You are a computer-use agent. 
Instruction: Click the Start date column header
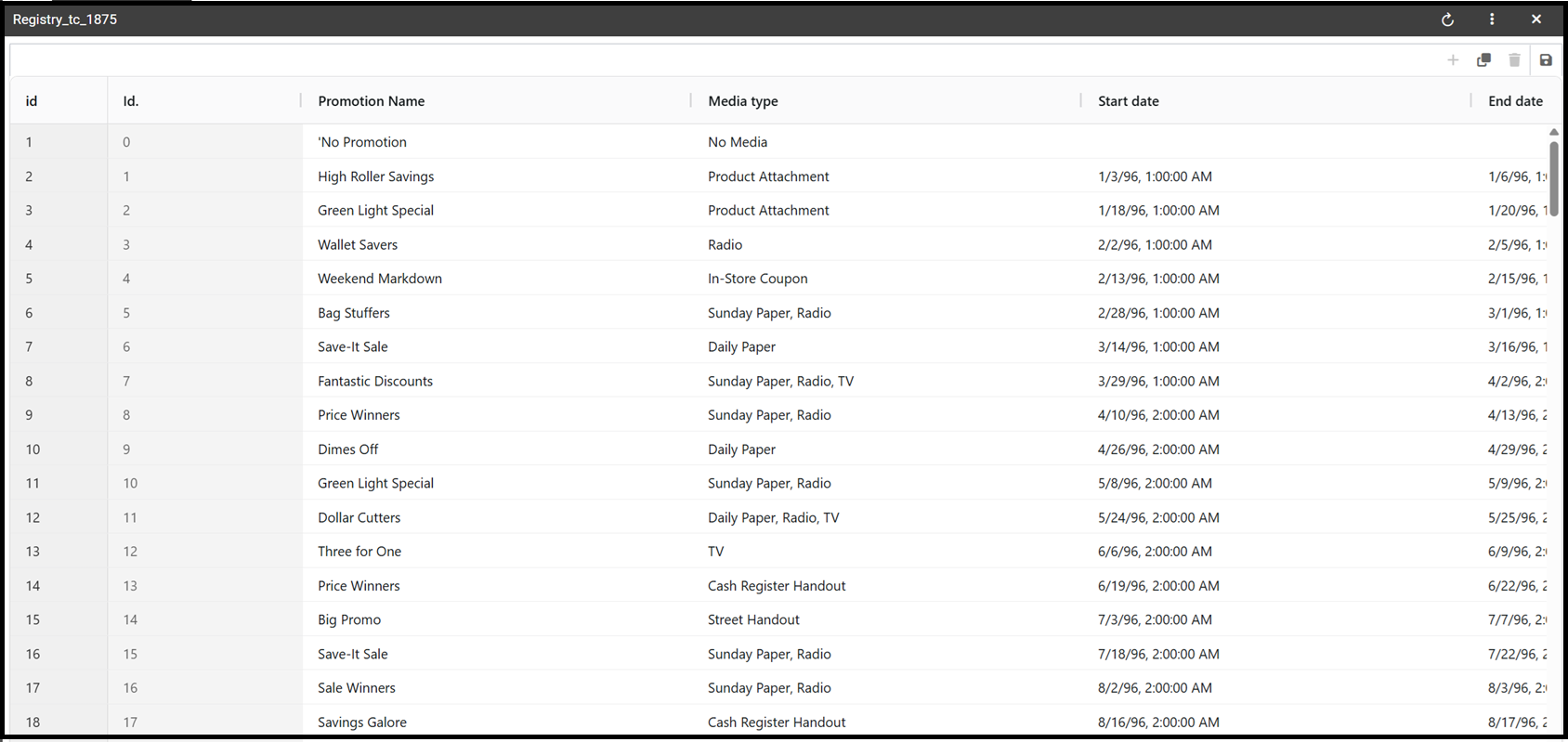(x=1129, y=101)
